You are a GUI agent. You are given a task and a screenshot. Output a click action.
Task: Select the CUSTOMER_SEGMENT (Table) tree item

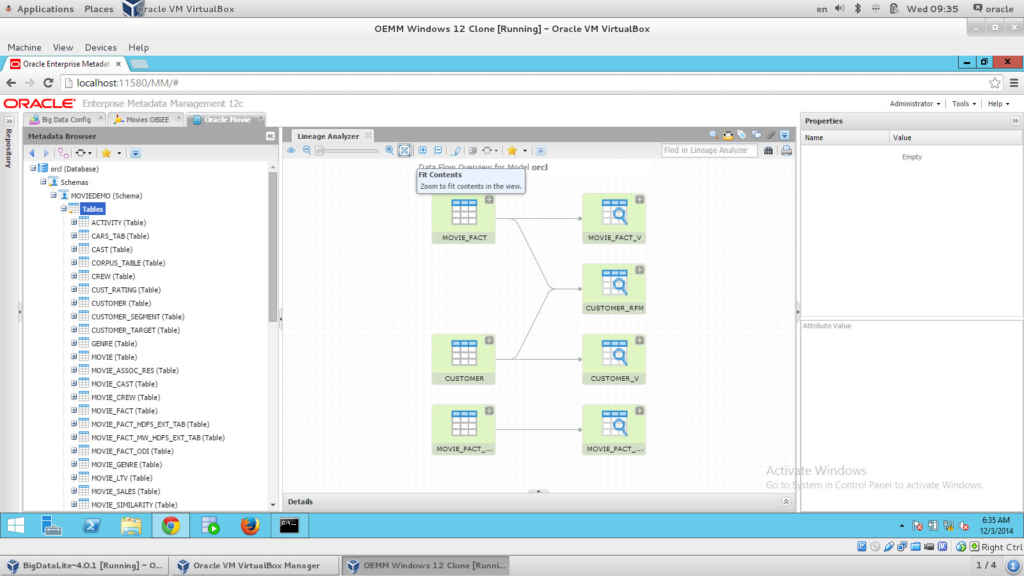(x=138, y=317)
